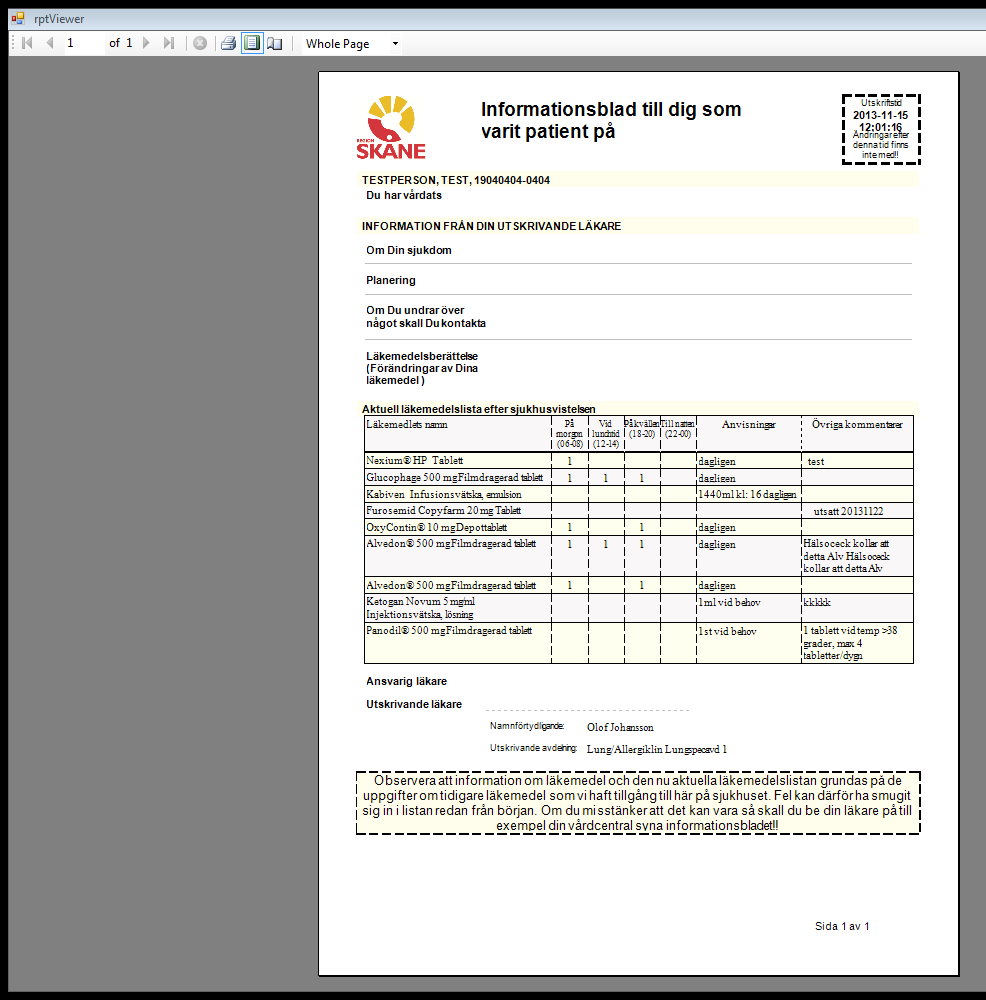
Task: Click the 'På morgon (06-08)' column header
Action: [x=570, y=434]
